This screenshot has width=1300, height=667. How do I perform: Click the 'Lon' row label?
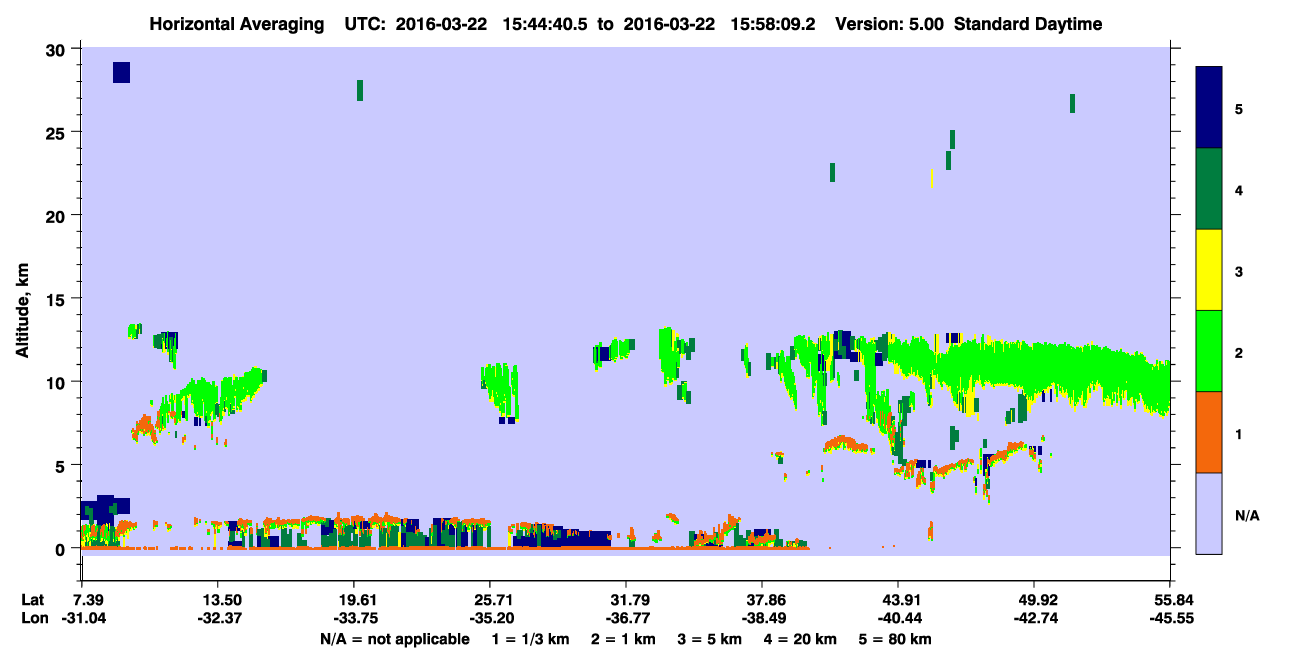click(x=33, y=618)
